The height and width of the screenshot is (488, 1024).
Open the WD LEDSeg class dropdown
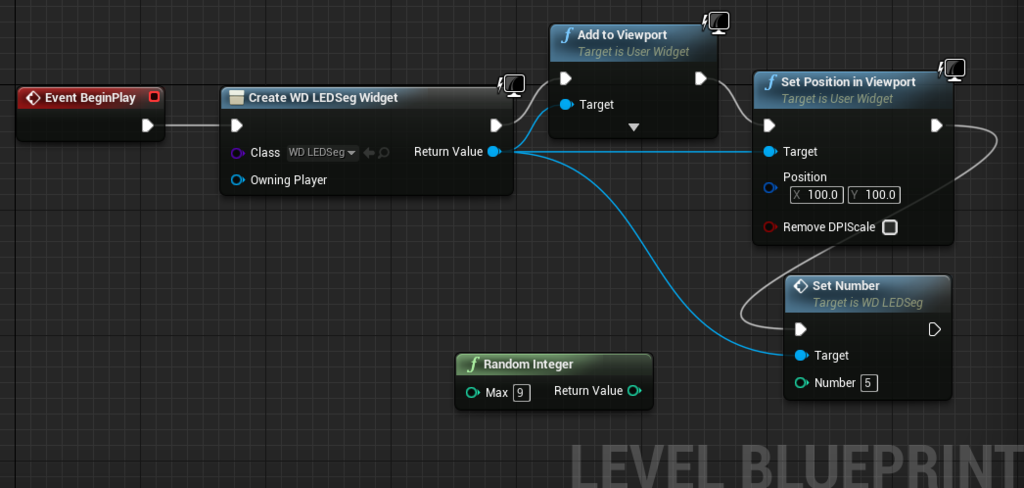click(x=323, y=153)
